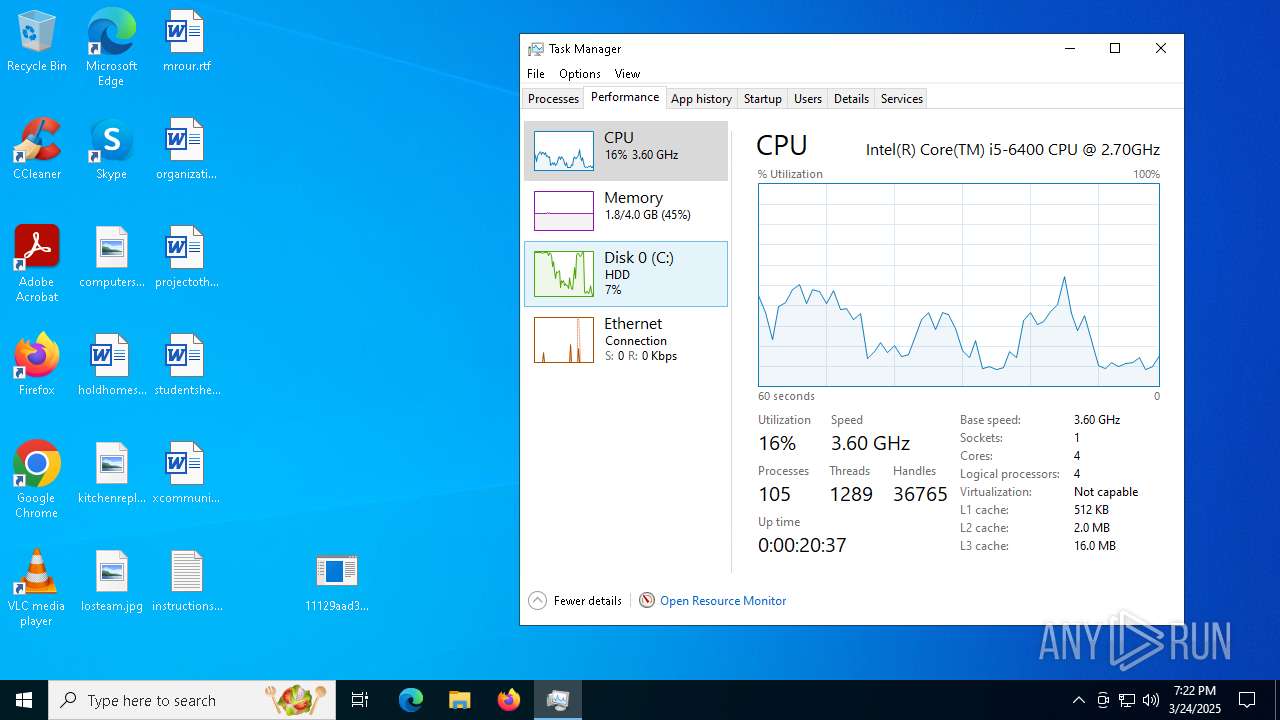Minimize the Task Manager window

(1069, 49)
